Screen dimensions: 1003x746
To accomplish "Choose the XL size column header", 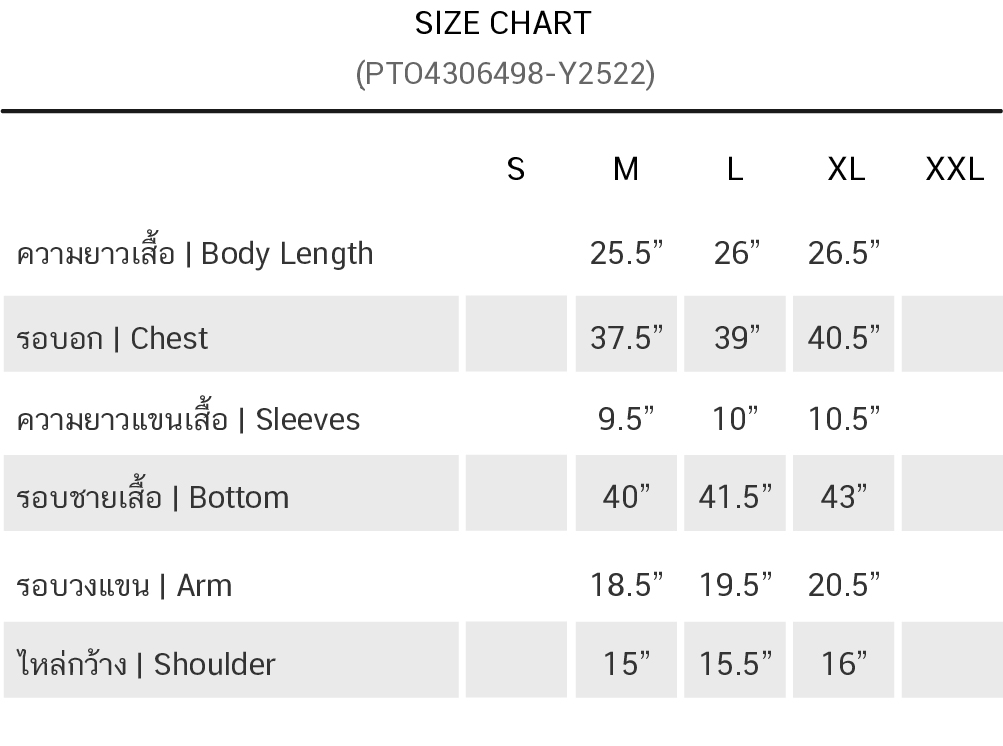I will (x=846, y=169).
